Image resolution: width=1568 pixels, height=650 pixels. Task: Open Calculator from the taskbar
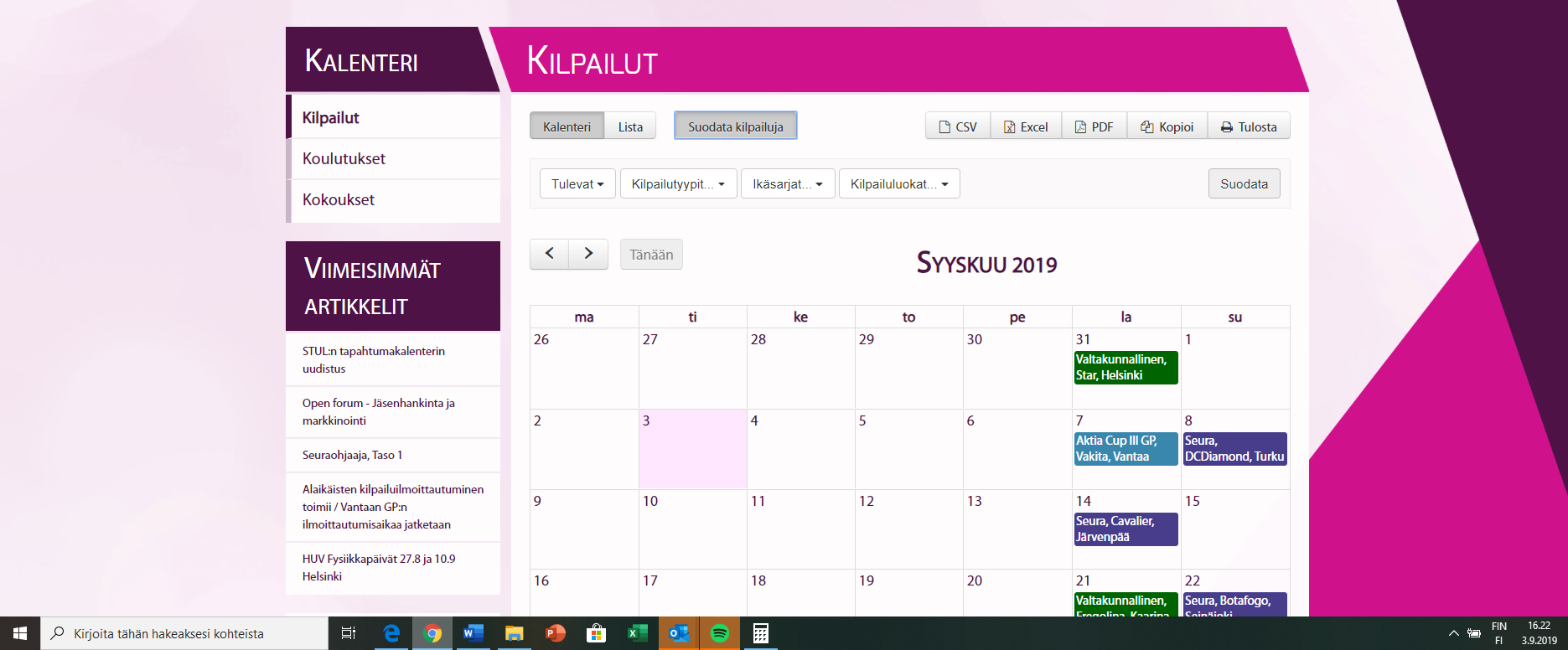click(760, 633)
